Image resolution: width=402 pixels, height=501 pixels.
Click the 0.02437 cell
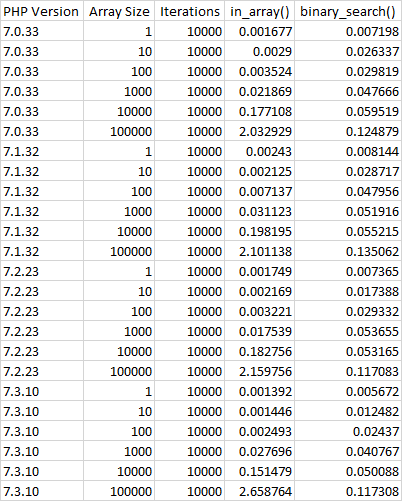tap(348, 431)
